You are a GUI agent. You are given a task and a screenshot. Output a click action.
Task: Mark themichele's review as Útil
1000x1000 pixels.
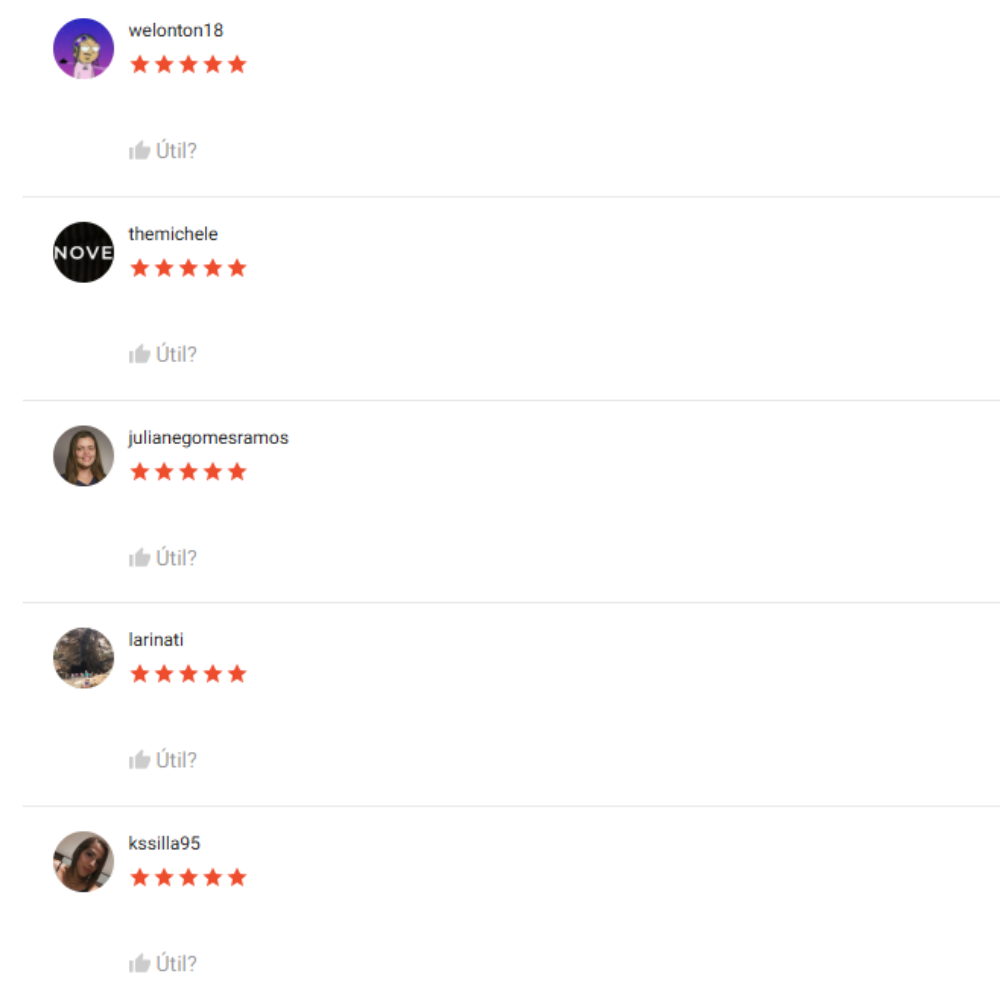point(163,354)
